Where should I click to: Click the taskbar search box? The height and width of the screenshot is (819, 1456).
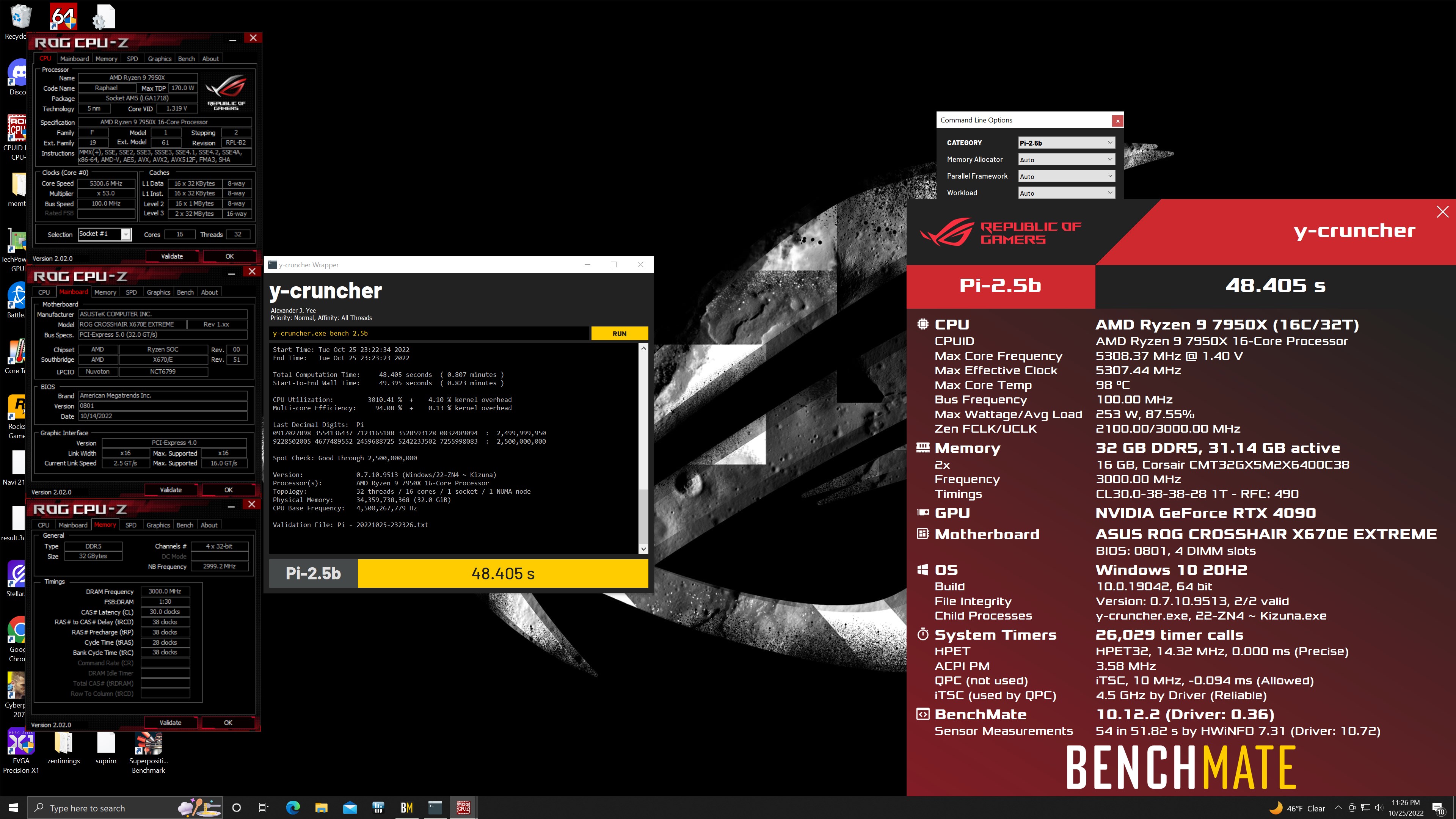pyautogui.click(x=126, y=808)
